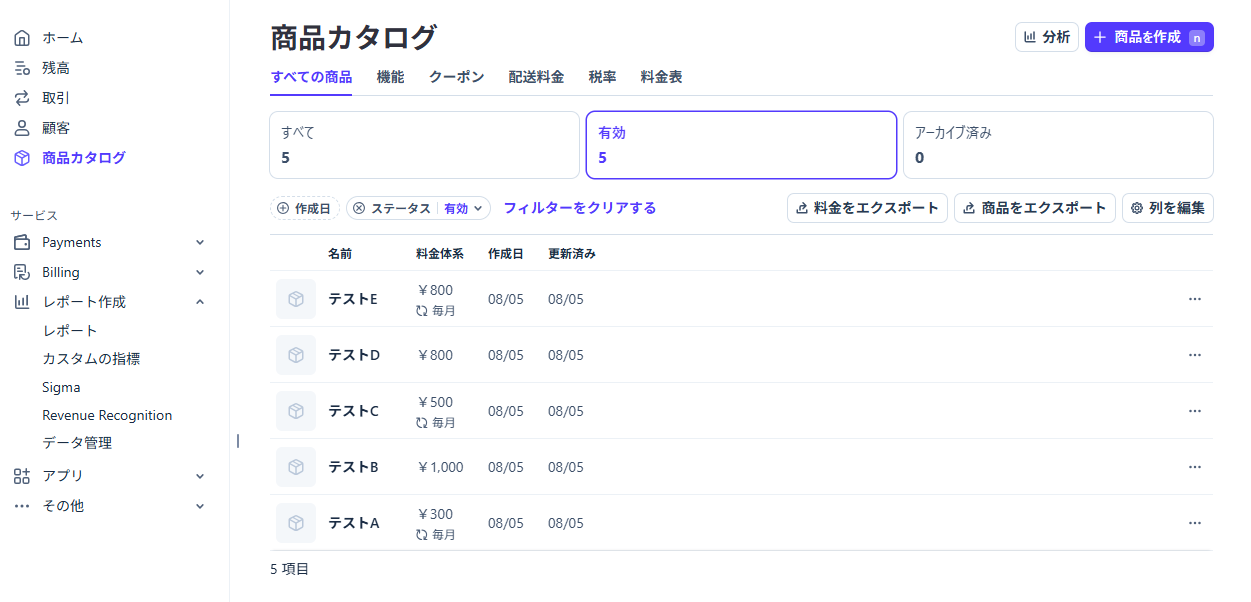Click the 商品を作成 button

coord(1149,37)
